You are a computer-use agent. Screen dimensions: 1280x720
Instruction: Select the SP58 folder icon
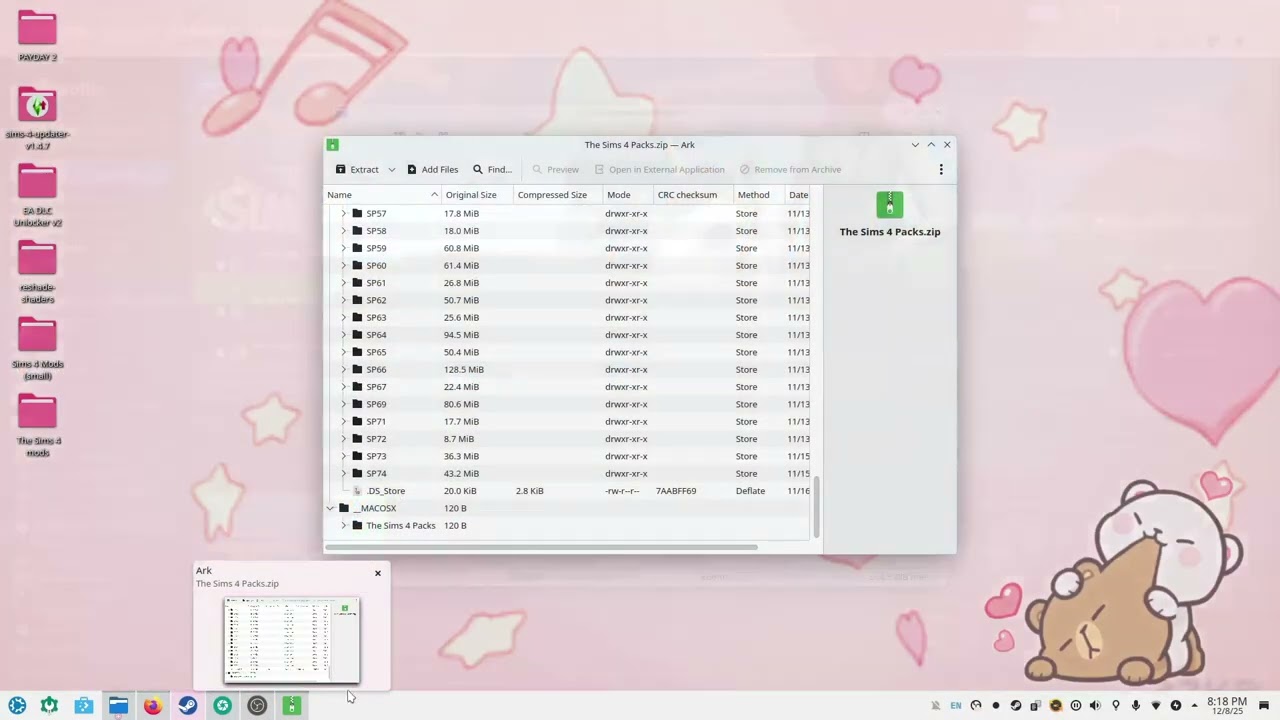(357, 231)
